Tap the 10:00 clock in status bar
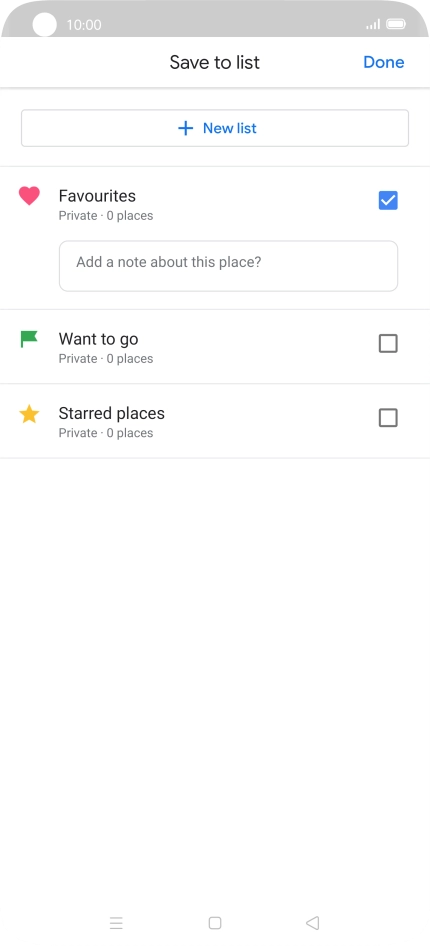The width and height of the screenshot is (430, 946). [84, 25]
